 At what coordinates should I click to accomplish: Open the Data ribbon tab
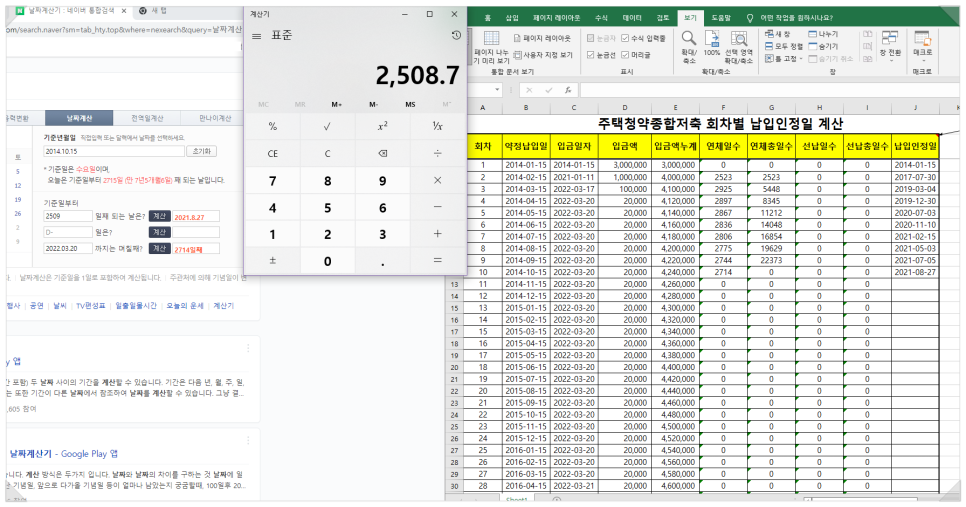click(631, 18)
